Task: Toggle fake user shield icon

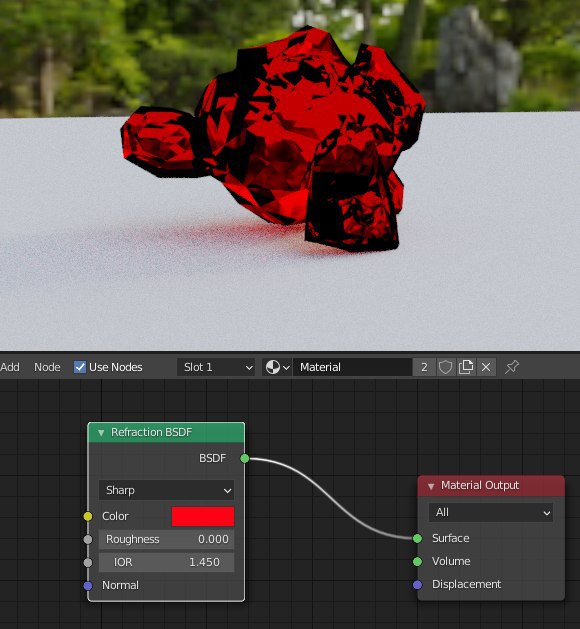Action: (445, 367)
